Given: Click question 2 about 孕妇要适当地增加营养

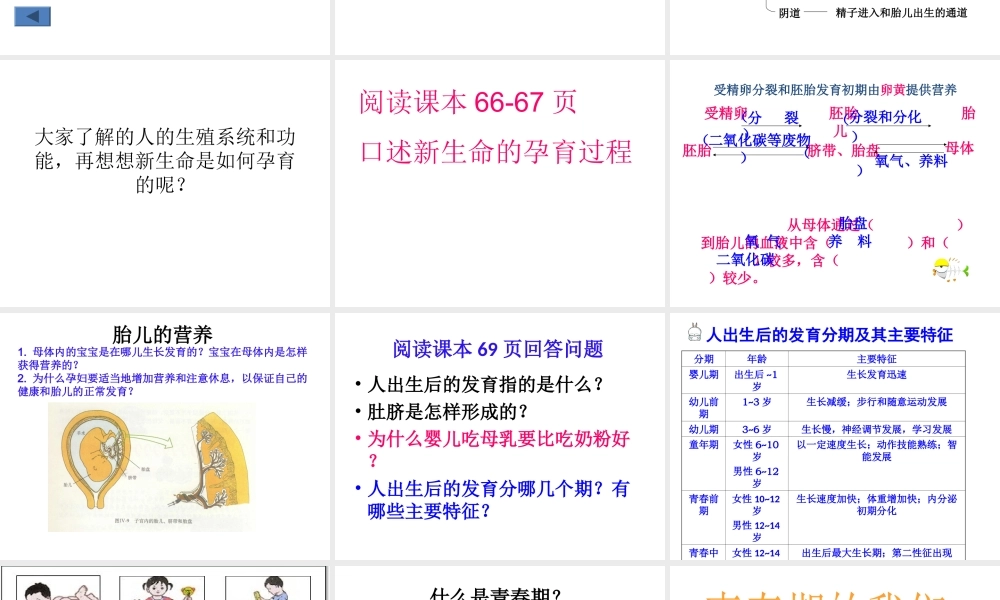Looking at the screenshot, I should (x=163, y=384).
